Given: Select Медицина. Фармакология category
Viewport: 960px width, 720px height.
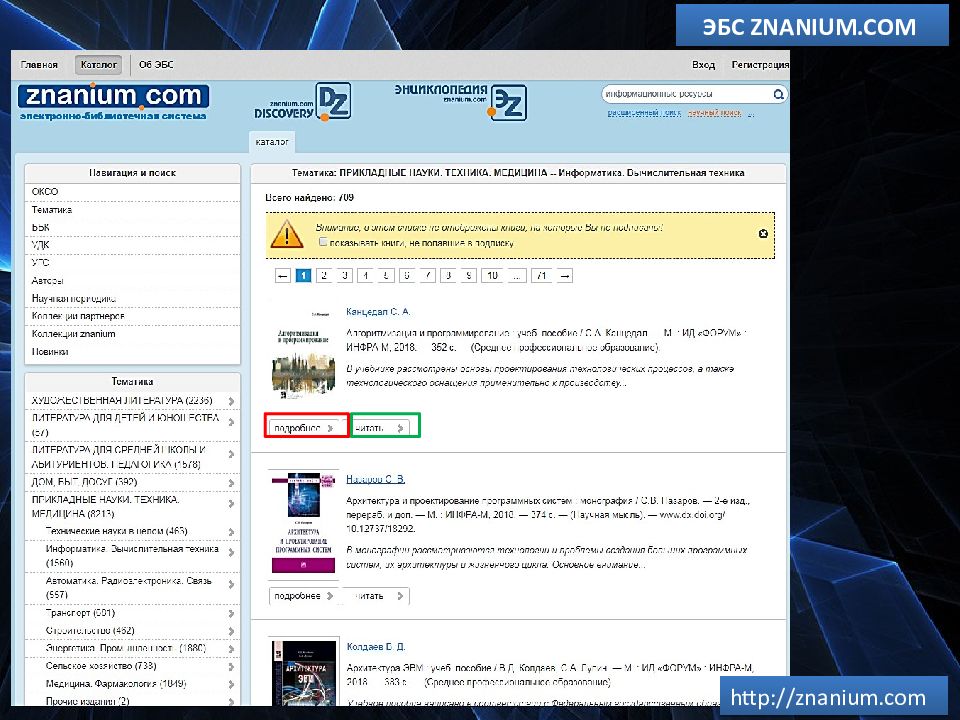Looking at the screenshot, I should coord(116,684).
